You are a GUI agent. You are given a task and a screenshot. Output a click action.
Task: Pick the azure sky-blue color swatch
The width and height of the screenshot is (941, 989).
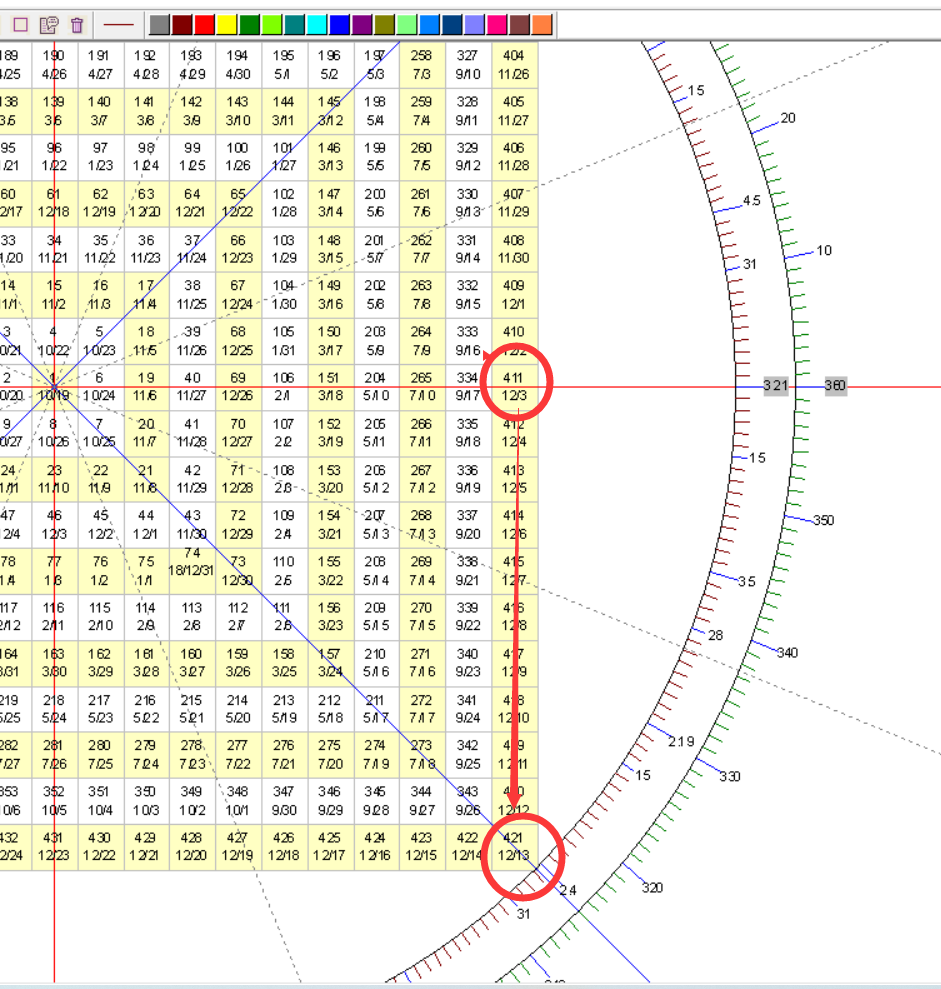tap(430, 25)
